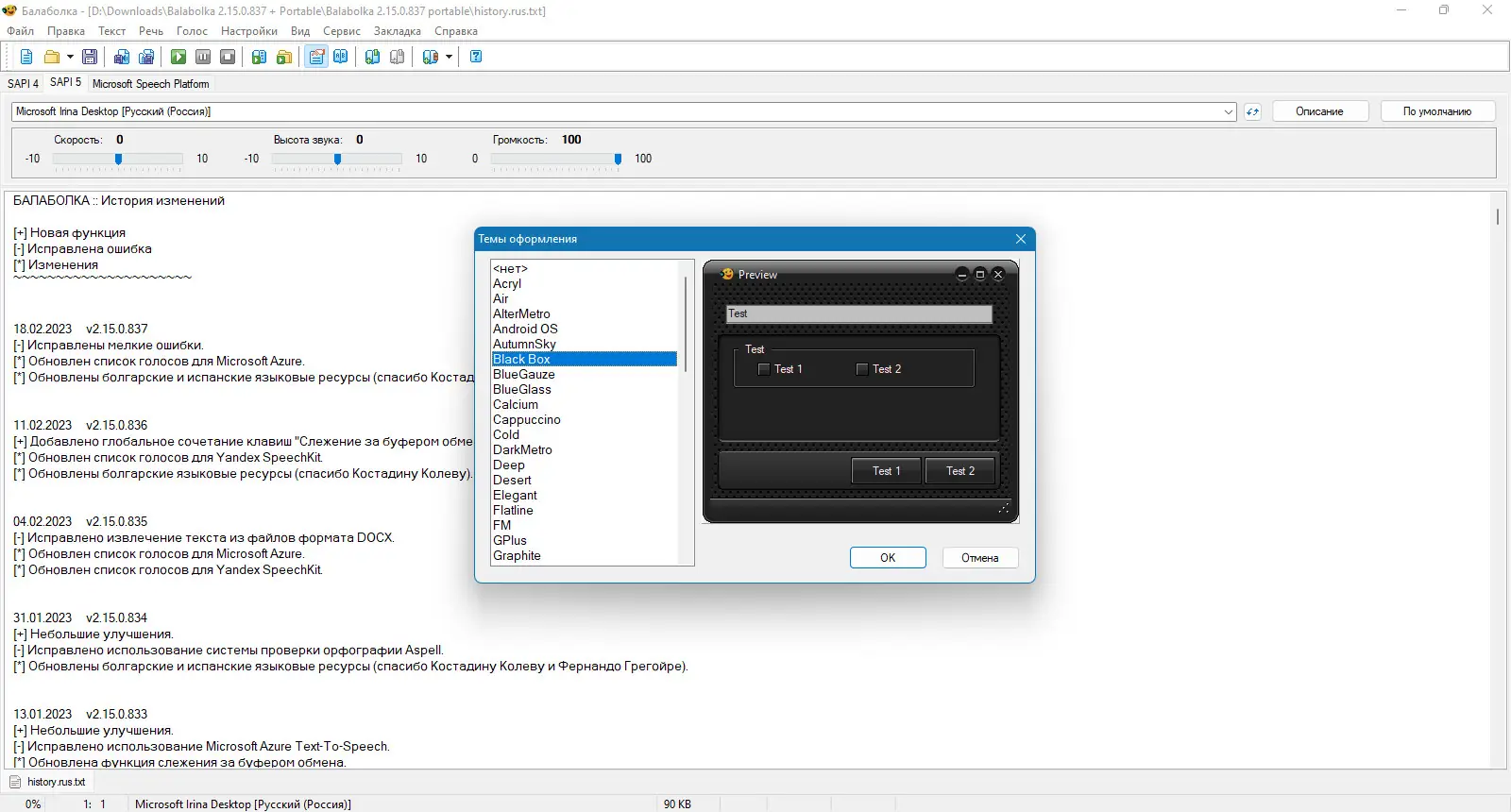Open the Вид menu
The height and width of the screenshot is (812, 1511).
click(x=300, y=31)
